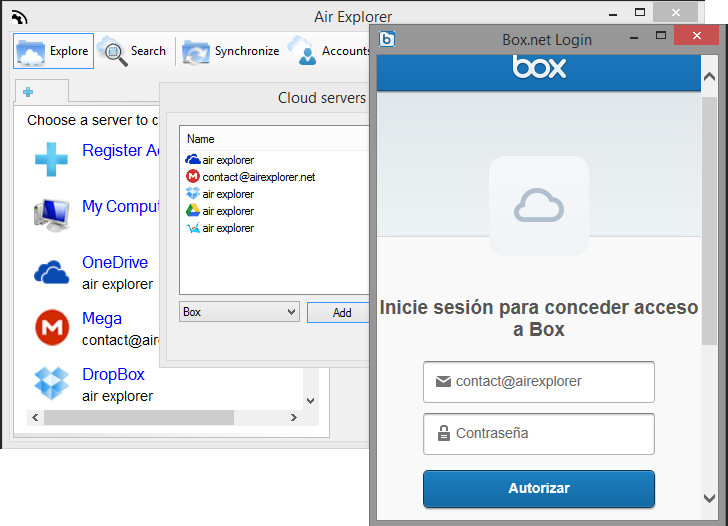
Task: Click the scroll up arrow in Box login
Action: pos(709,77)
